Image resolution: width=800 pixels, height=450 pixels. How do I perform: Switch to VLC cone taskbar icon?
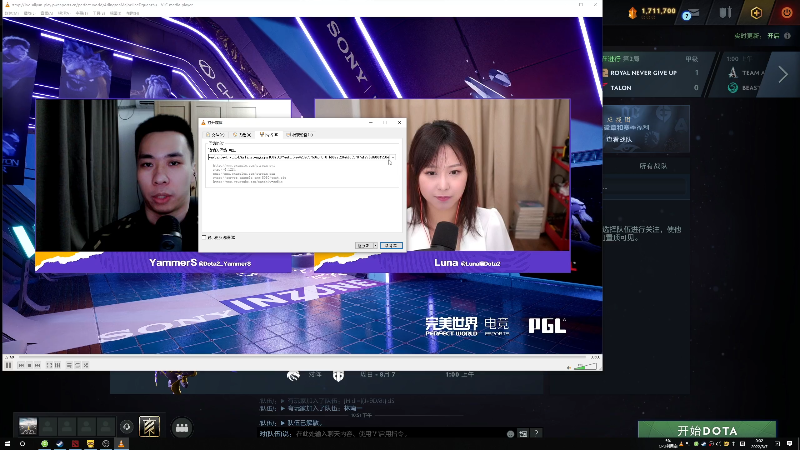tap(121, 444)
